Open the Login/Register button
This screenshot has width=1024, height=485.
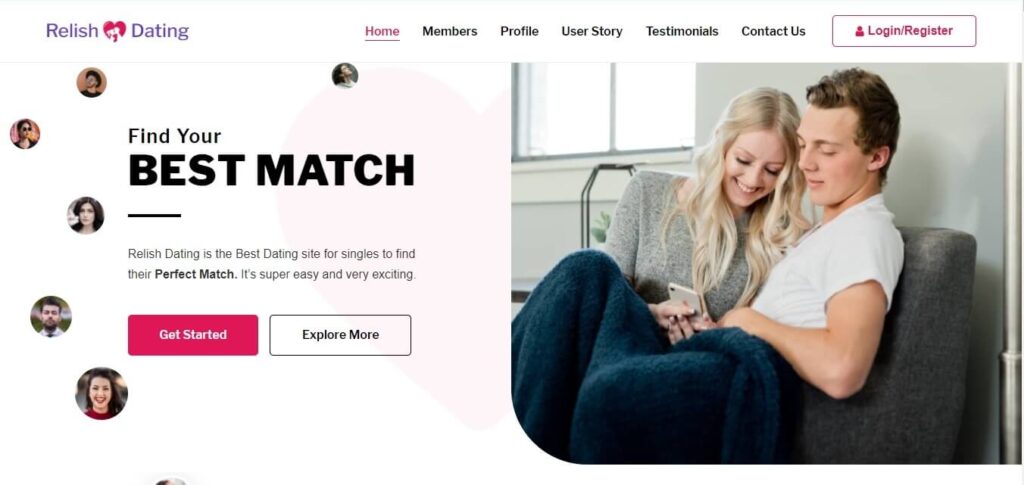[904, 31]
